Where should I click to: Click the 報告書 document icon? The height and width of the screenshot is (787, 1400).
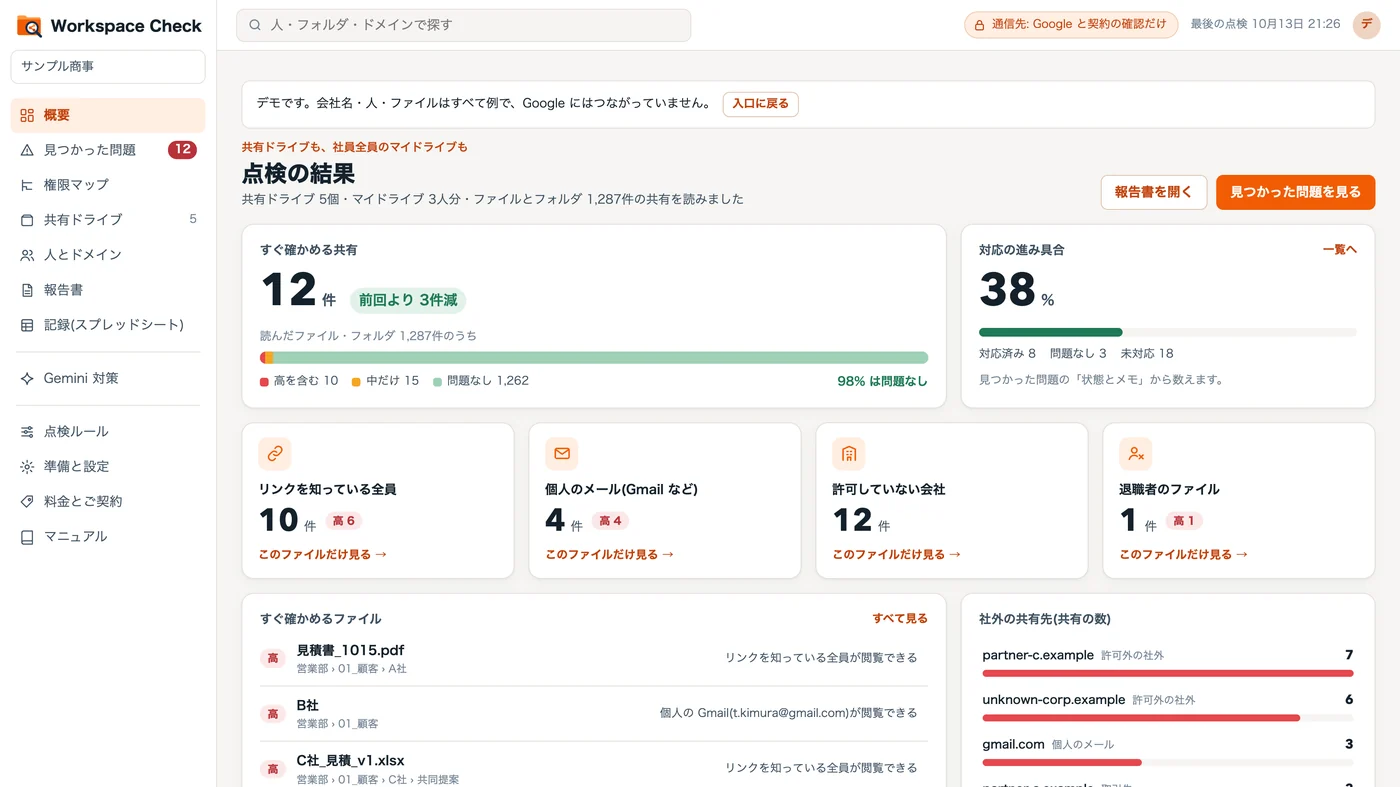tap(27, 290)
